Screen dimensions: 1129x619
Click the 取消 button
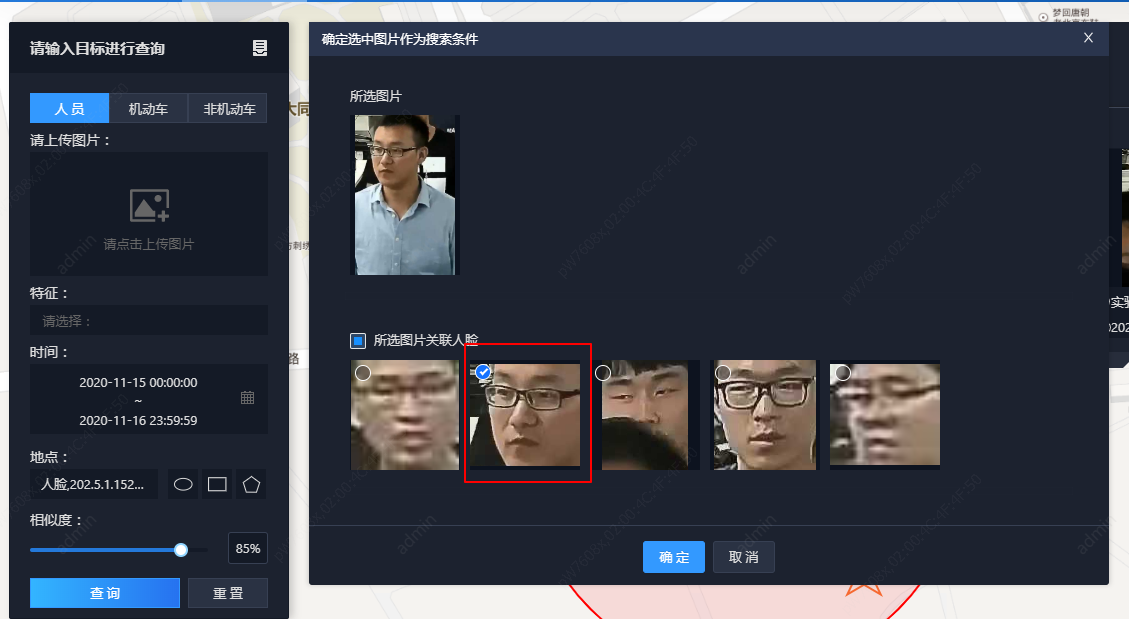[744, 557]
